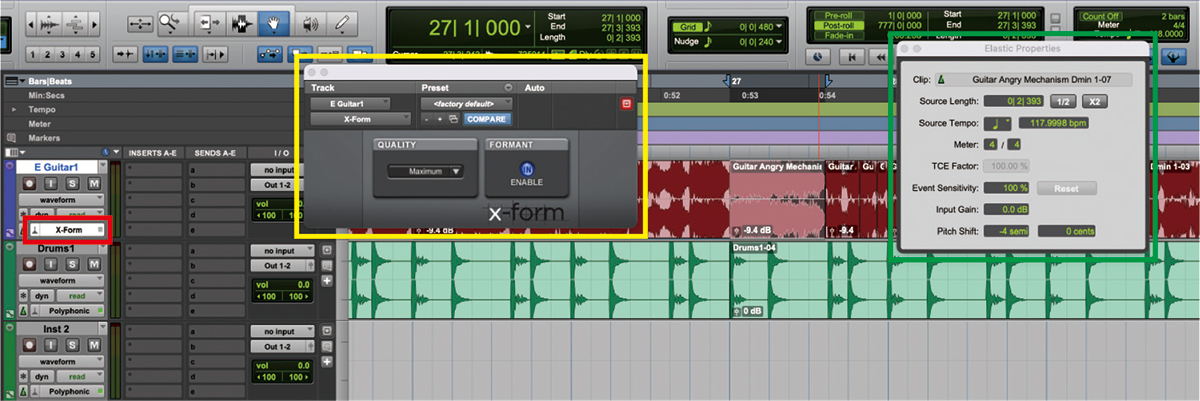Click the X2 source length button

pos(1094,101)
